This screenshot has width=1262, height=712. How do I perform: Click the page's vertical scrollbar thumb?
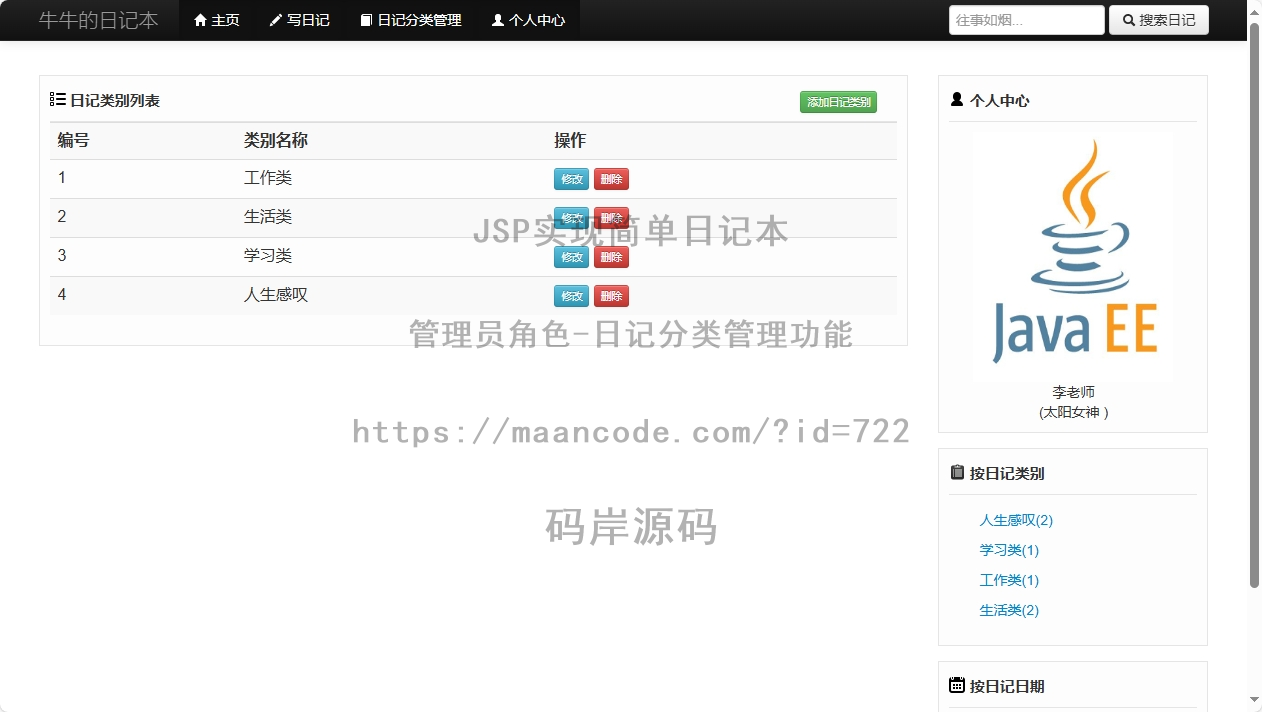pos(1255,305)
